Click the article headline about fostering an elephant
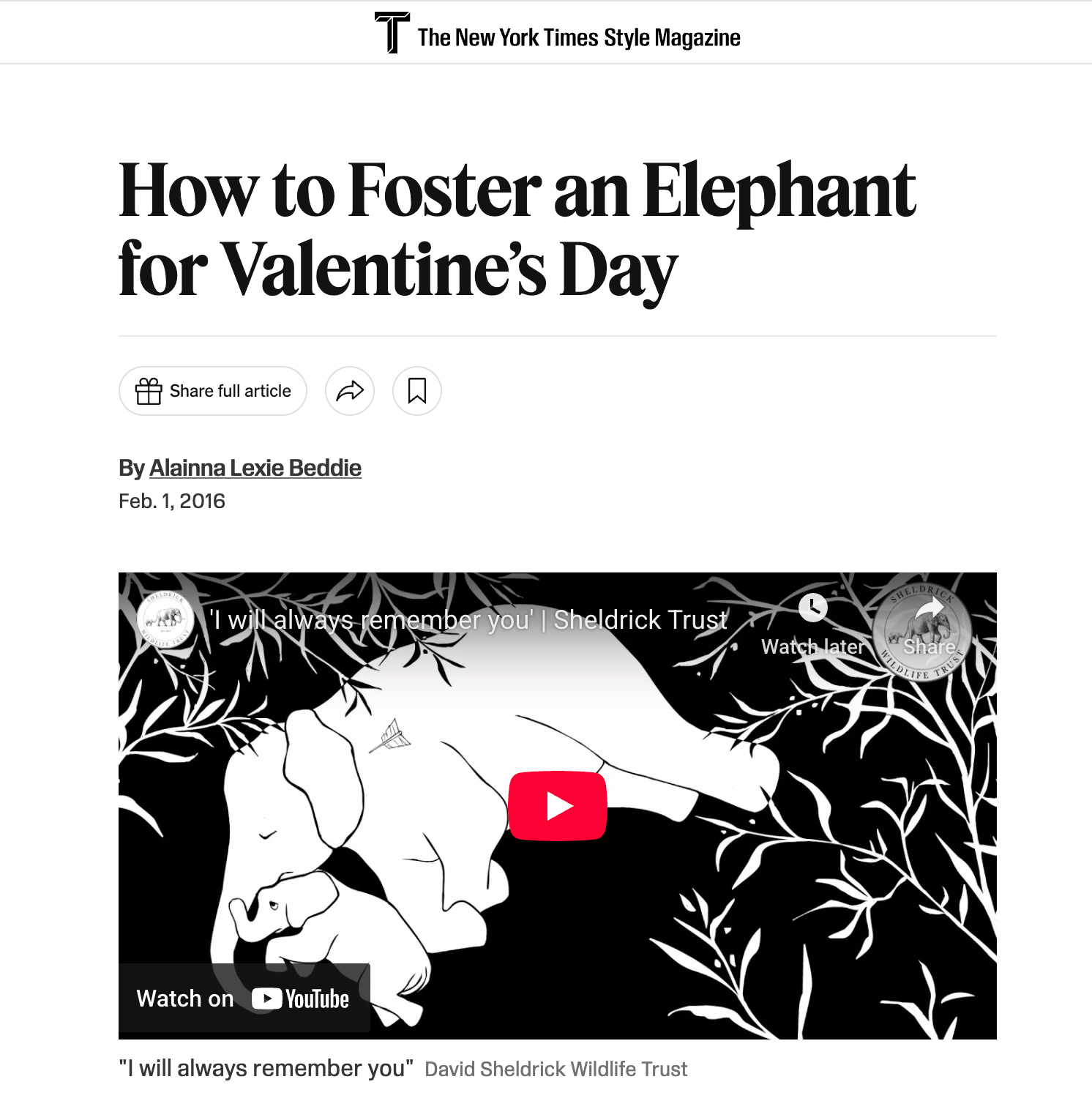Screen dimensions: 1092x1101 tap(517, 230)
